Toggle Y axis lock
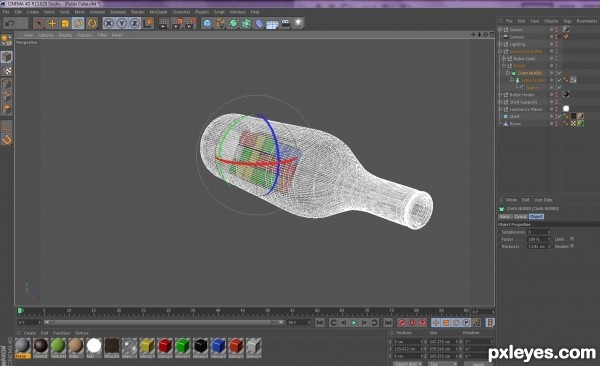600x366 pixels. click(122, 23)
